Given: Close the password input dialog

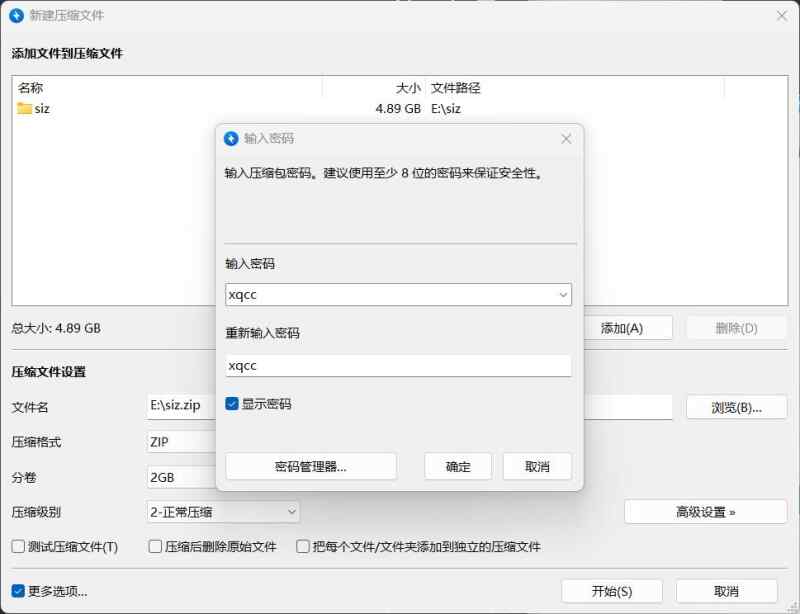Looking at the screenshot, I should pyautogui.click(x=566, y=139).
